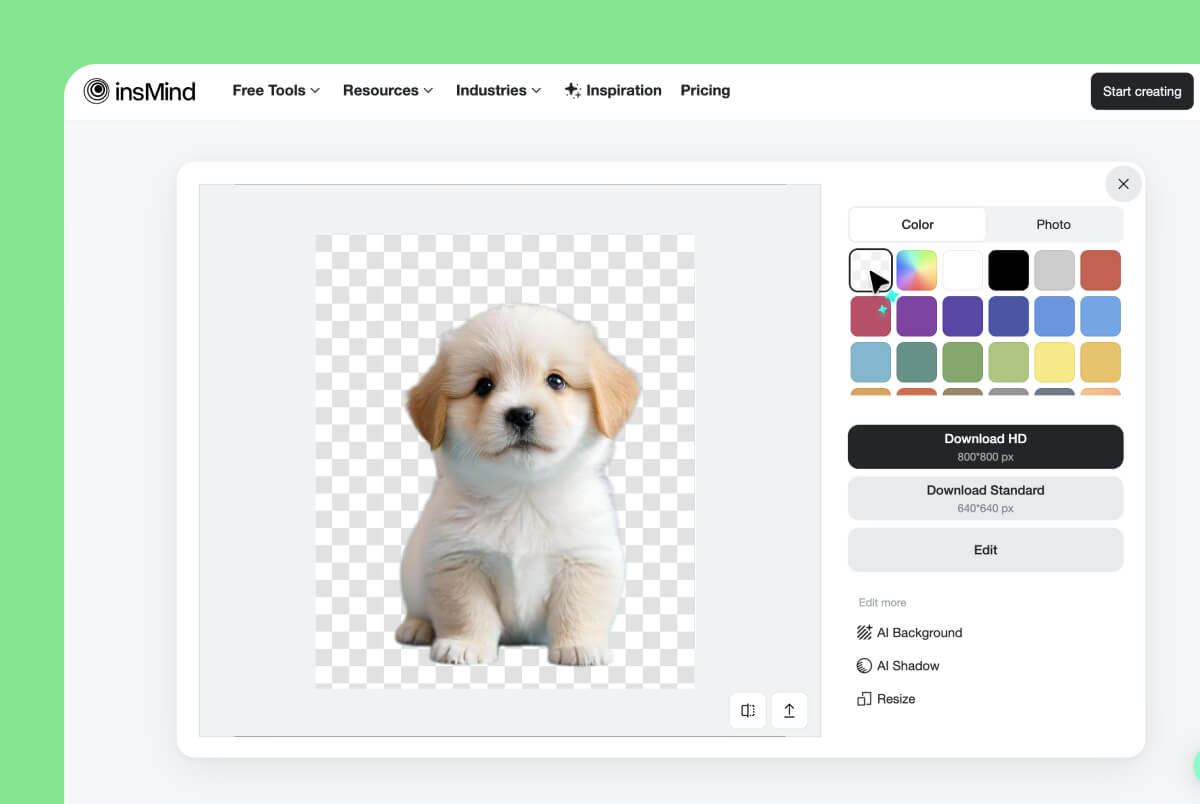
Task: Pick the olive green swatch
Action: [962, 362]
